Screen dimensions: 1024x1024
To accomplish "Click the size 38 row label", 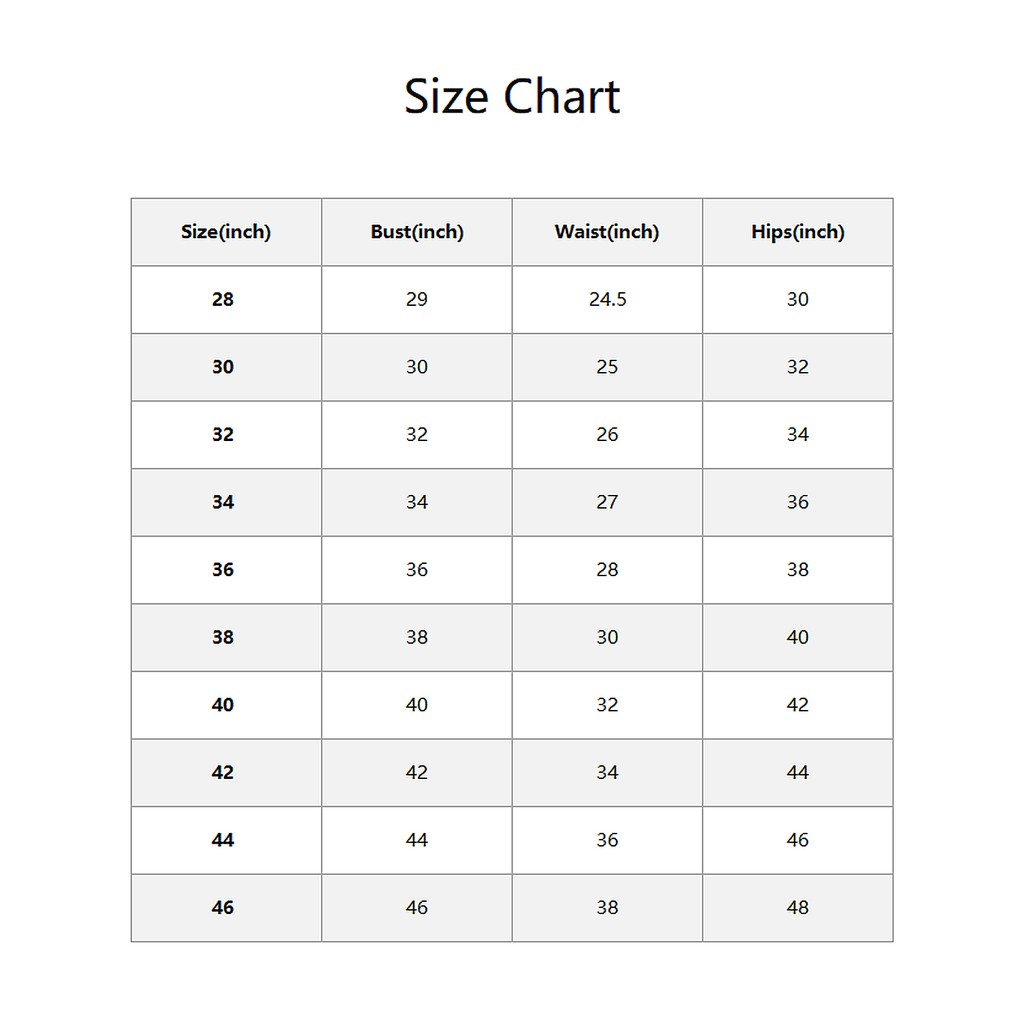I will coord(223,637).
